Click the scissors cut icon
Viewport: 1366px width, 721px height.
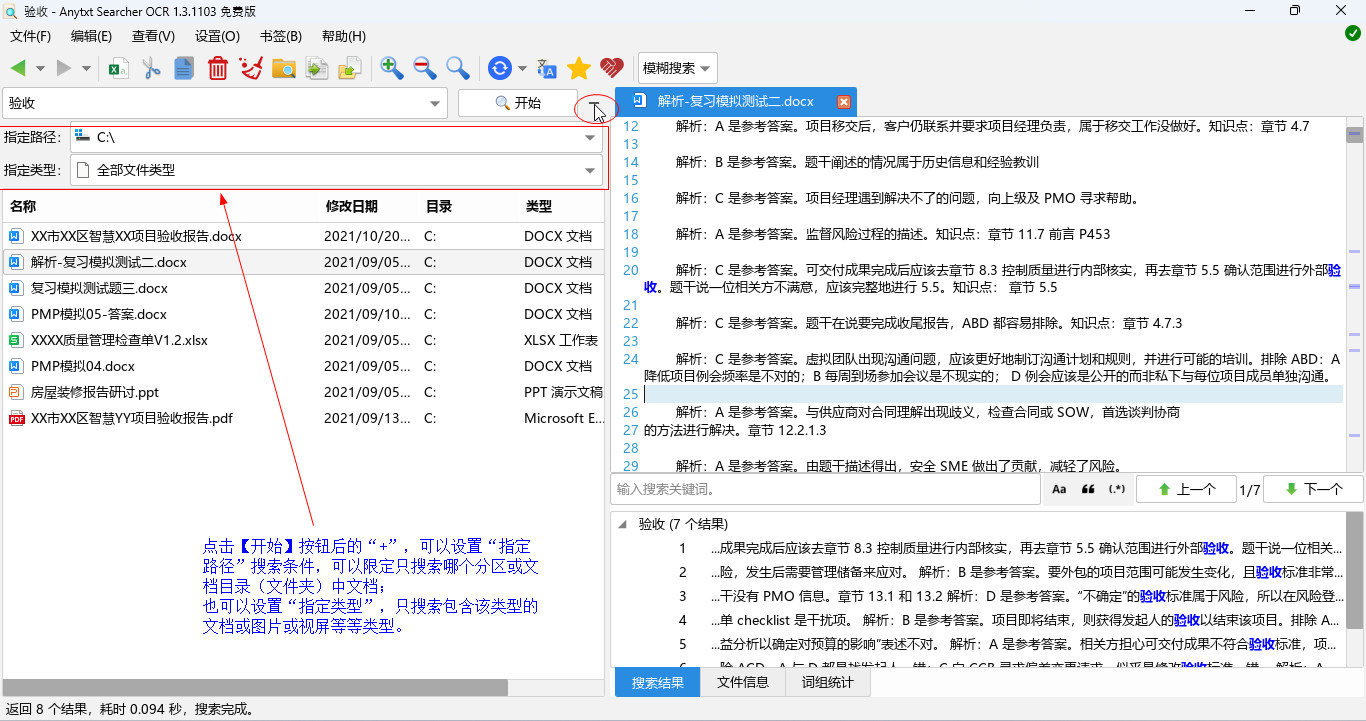(x=151, y=68)
